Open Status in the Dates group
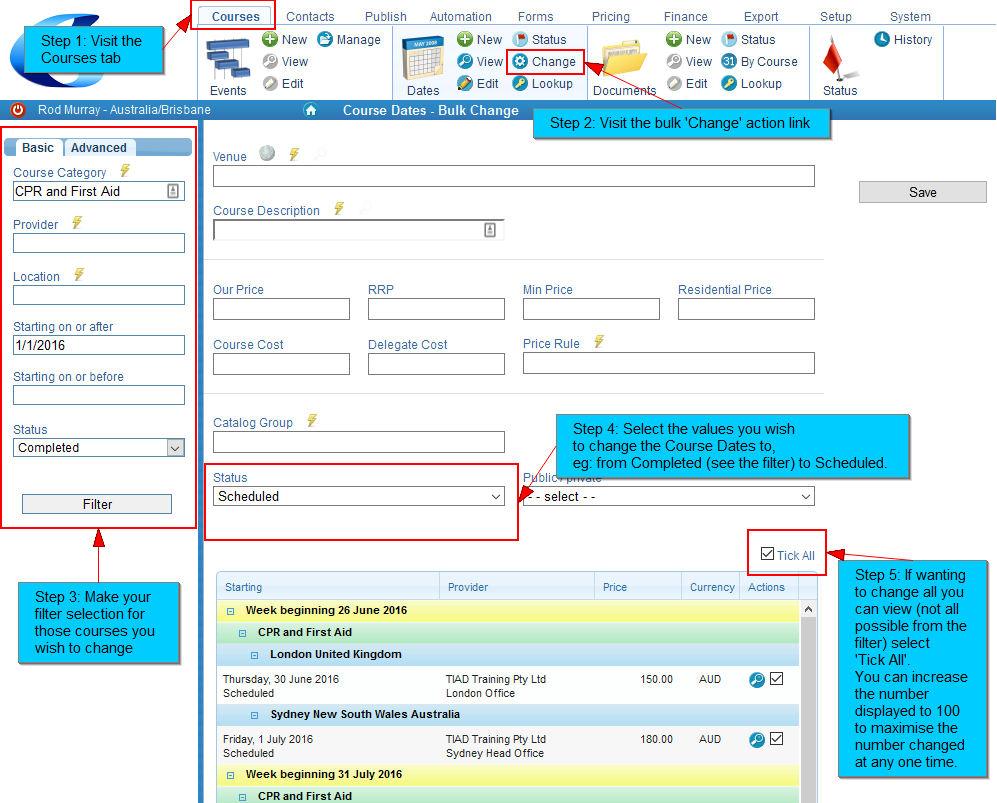Screen dimensions: 997x803 coord(540,39)
